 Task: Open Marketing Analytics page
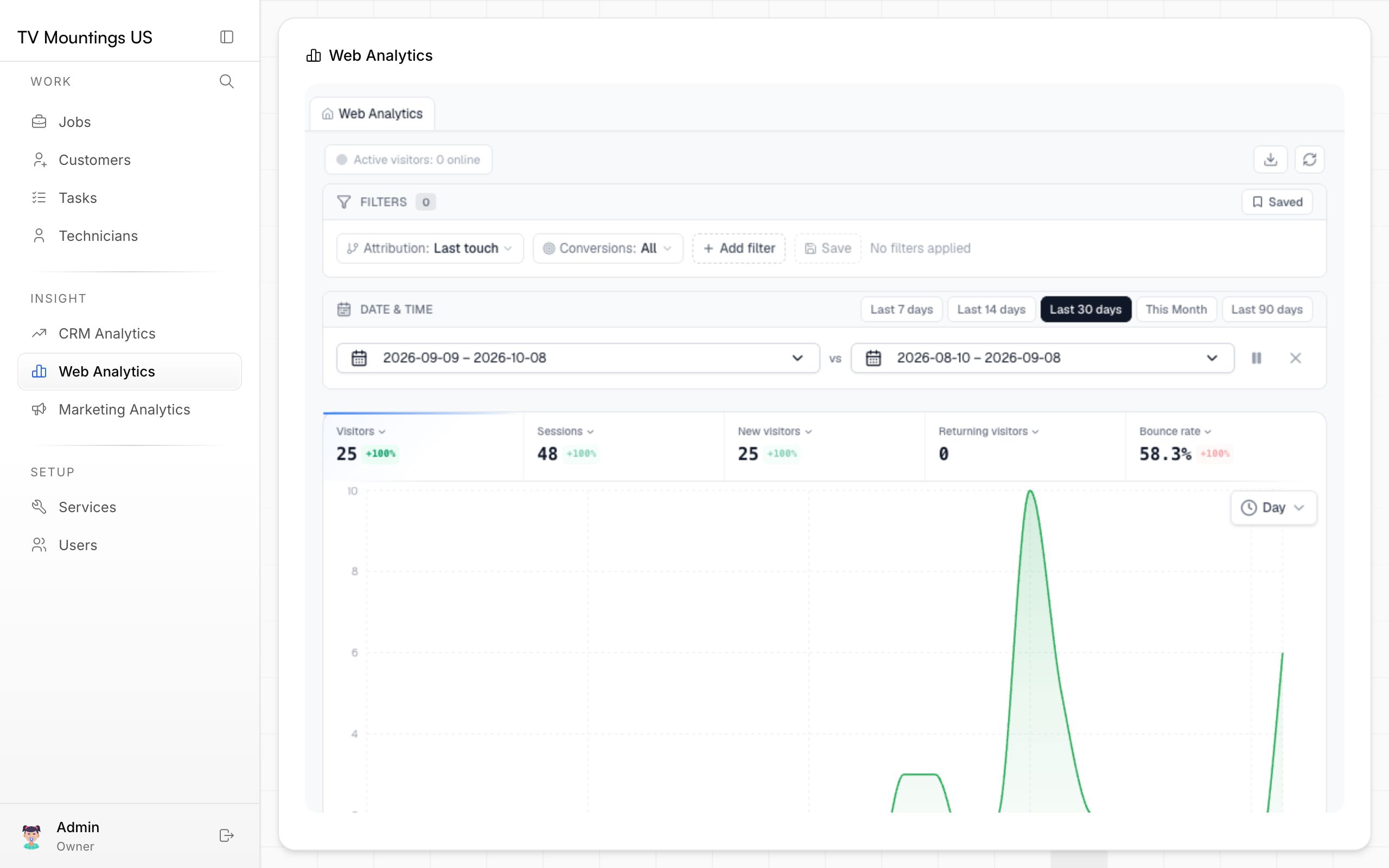tap(130, 409)
